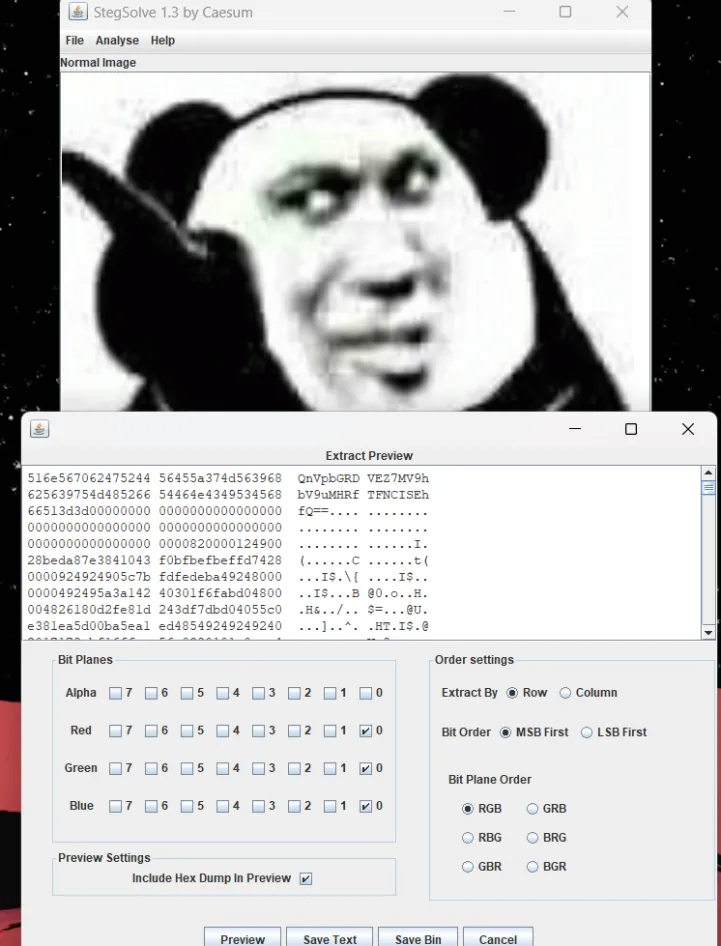Uncheck Green bit plane 0

point(365,769)
